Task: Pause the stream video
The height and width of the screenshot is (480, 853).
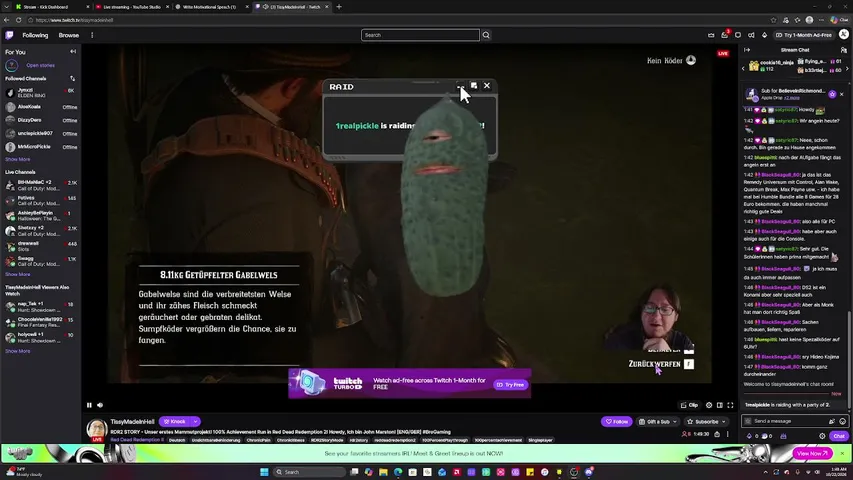Action: tap(89, 405)
